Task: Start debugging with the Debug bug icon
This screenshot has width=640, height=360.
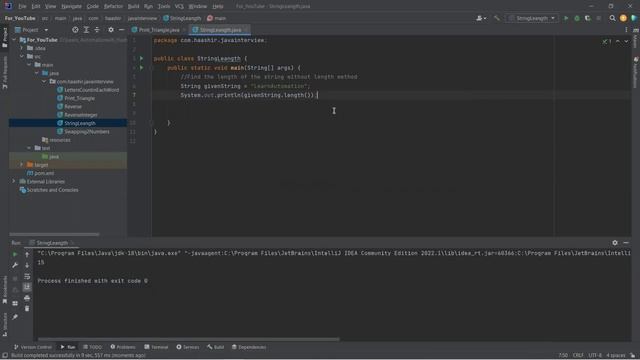Action: [x=577, y=18]
